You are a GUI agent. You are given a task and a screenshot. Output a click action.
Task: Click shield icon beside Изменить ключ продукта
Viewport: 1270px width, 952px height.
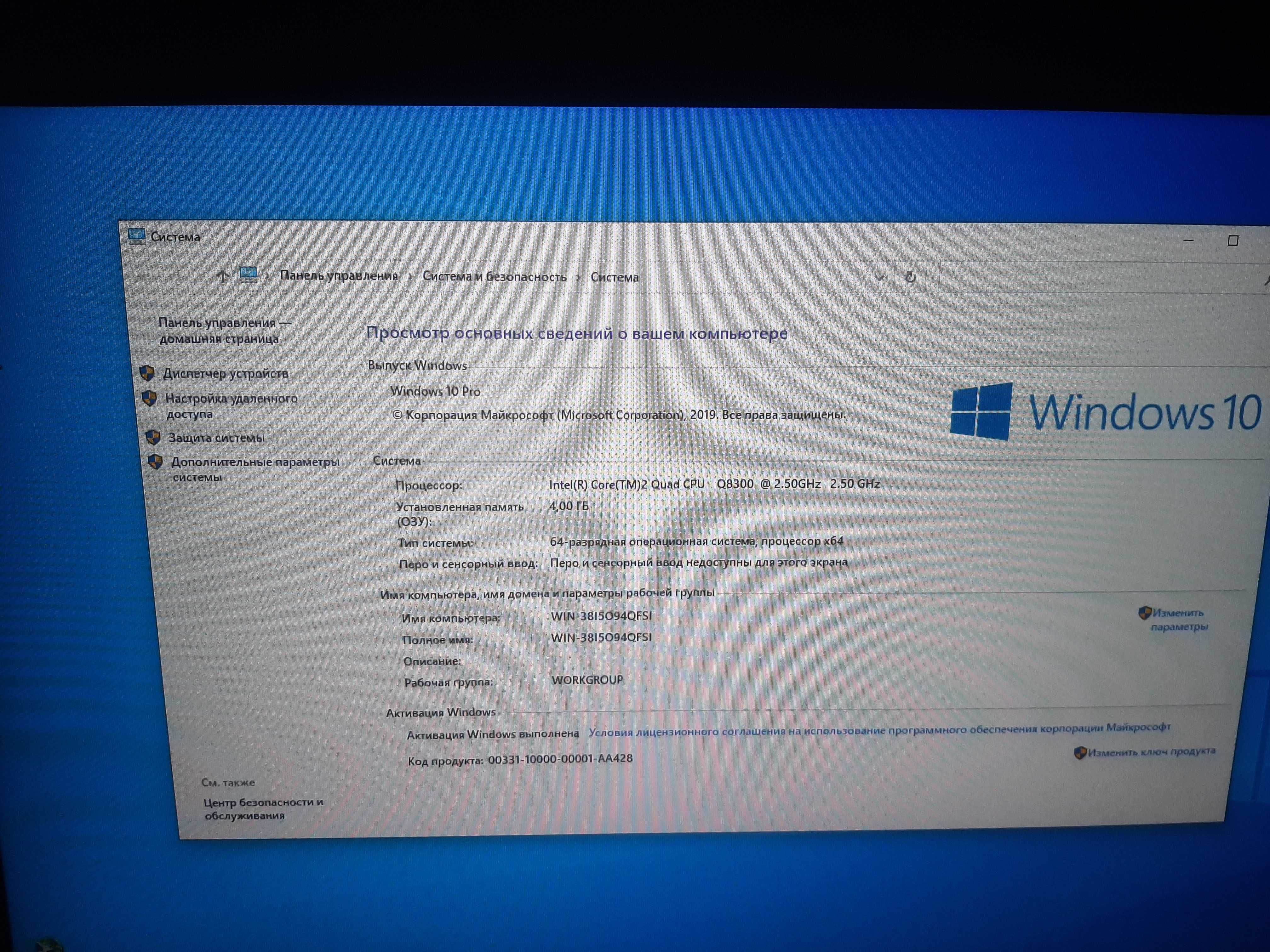click(1080, 753)
